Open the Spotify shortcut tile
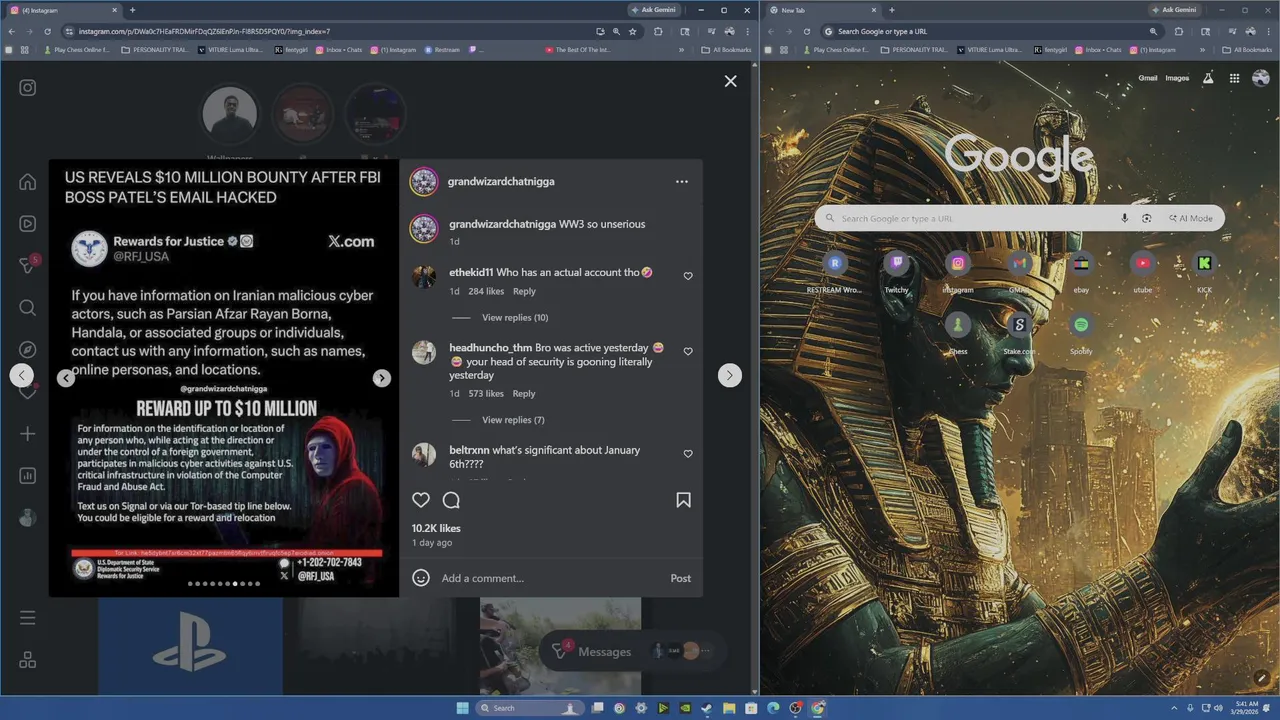The height and width of the screenshot is (720, 1280). [1081, 333]
